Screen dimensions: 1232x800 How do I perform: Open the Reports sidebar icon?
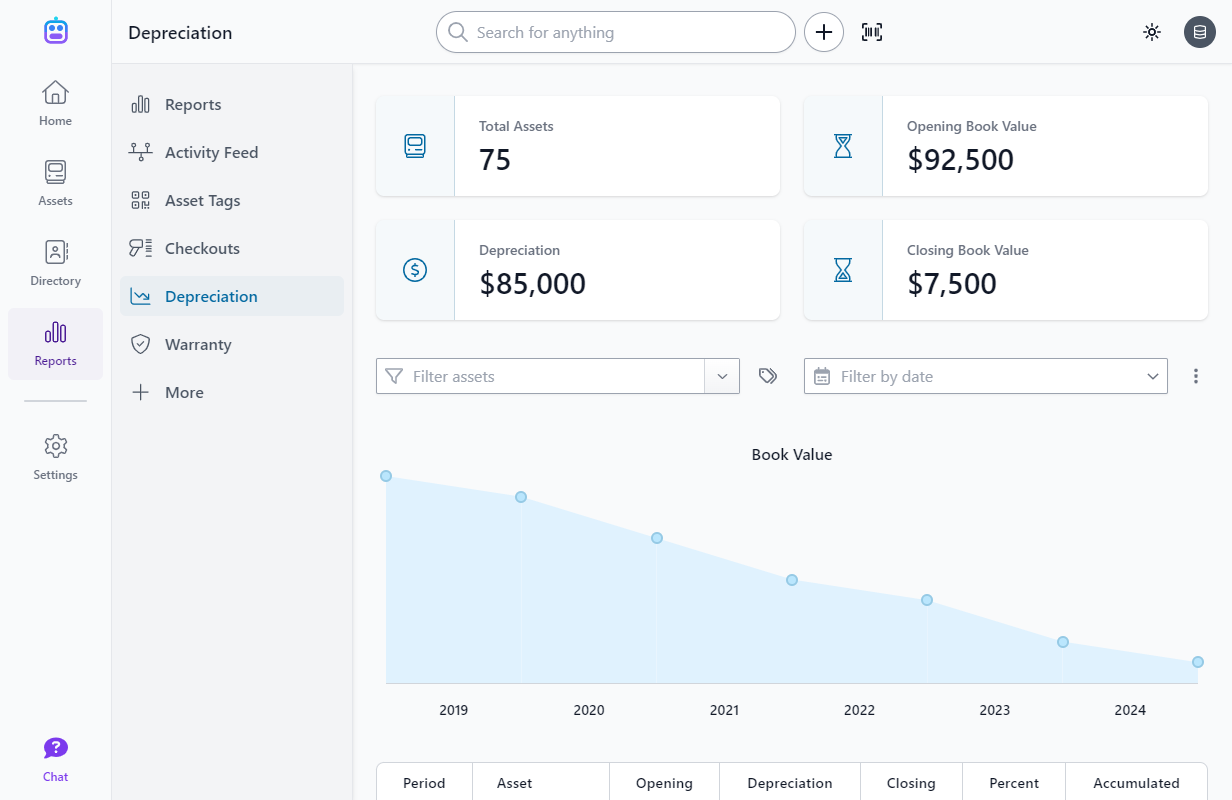click(x=55, y=344)
